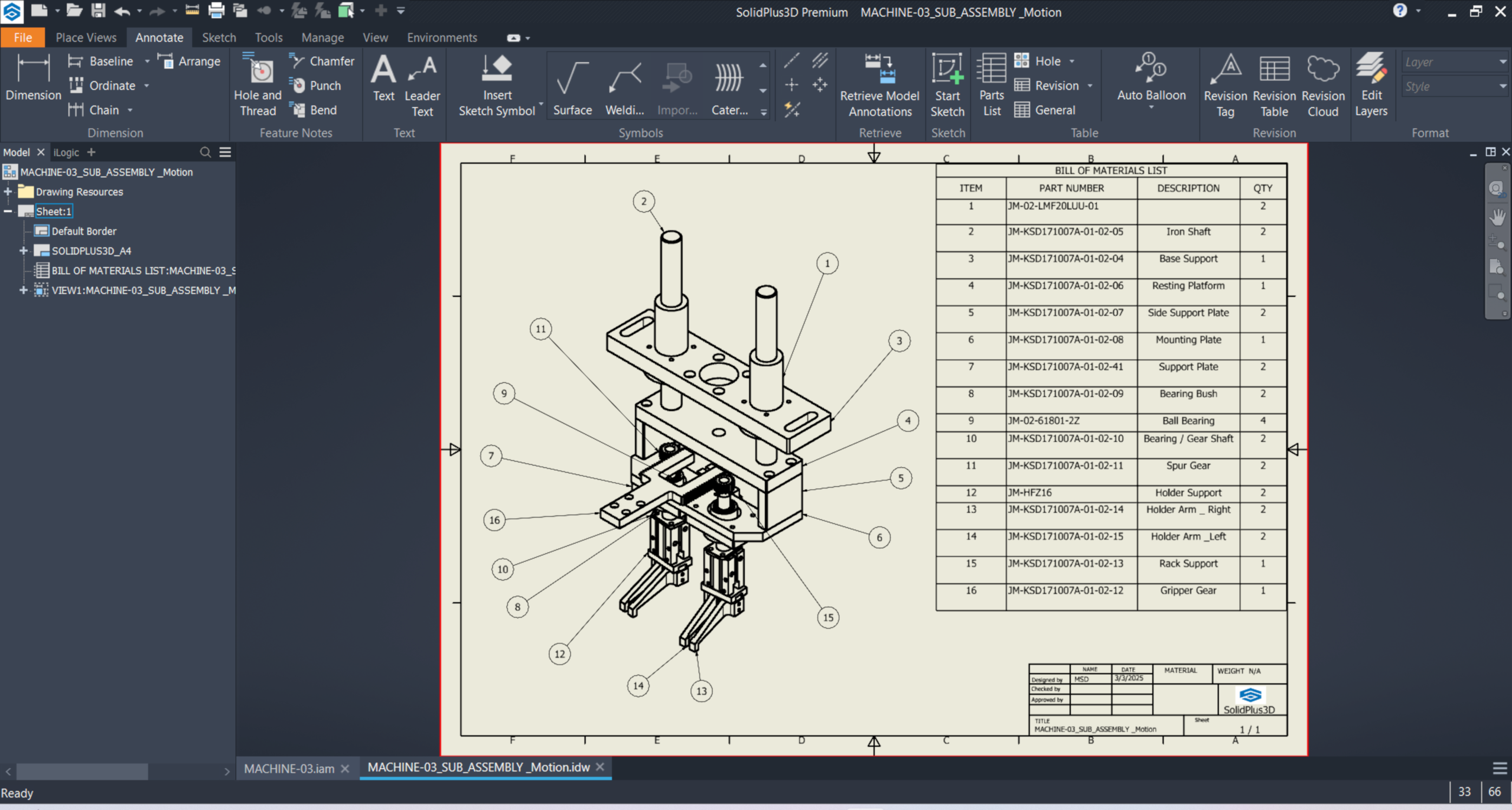Image resolution: width=1512 pixels, height=810 pixels.
Task: Select BILL OF MATERIALS LIST in model tree
Action: (143, 271)
